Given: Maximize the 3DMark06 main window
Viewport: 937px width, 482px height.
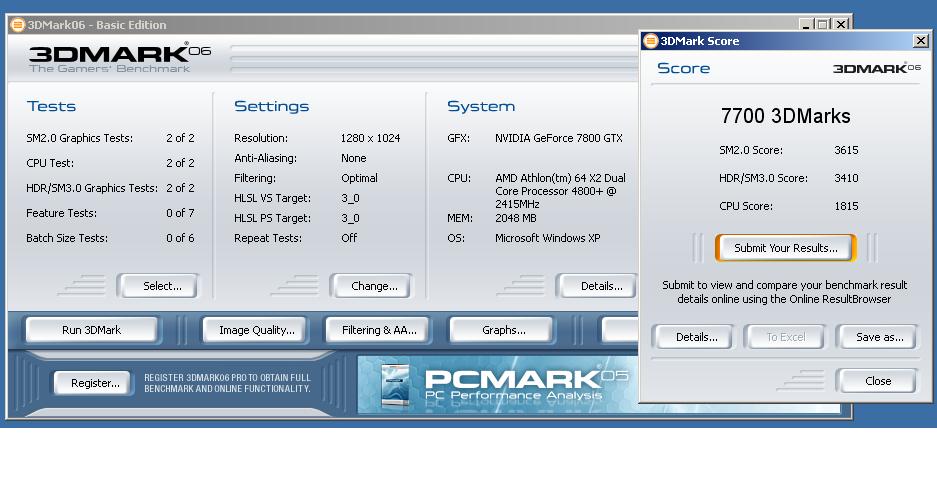Looking at the screenshot, I should click(823, 24).
